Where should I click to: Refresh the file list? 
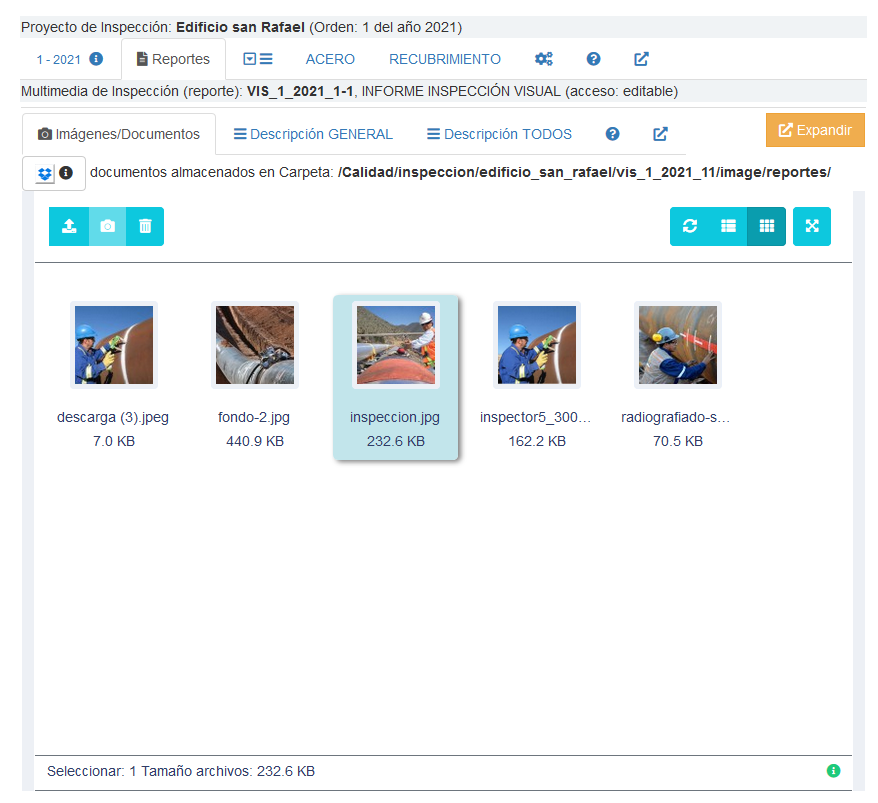(x=690, y=226)
